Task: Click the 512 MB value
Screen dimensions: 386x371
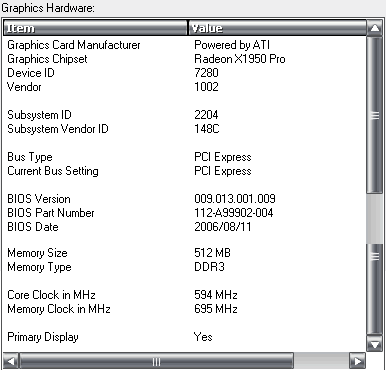Action: [x=212, y=253]
